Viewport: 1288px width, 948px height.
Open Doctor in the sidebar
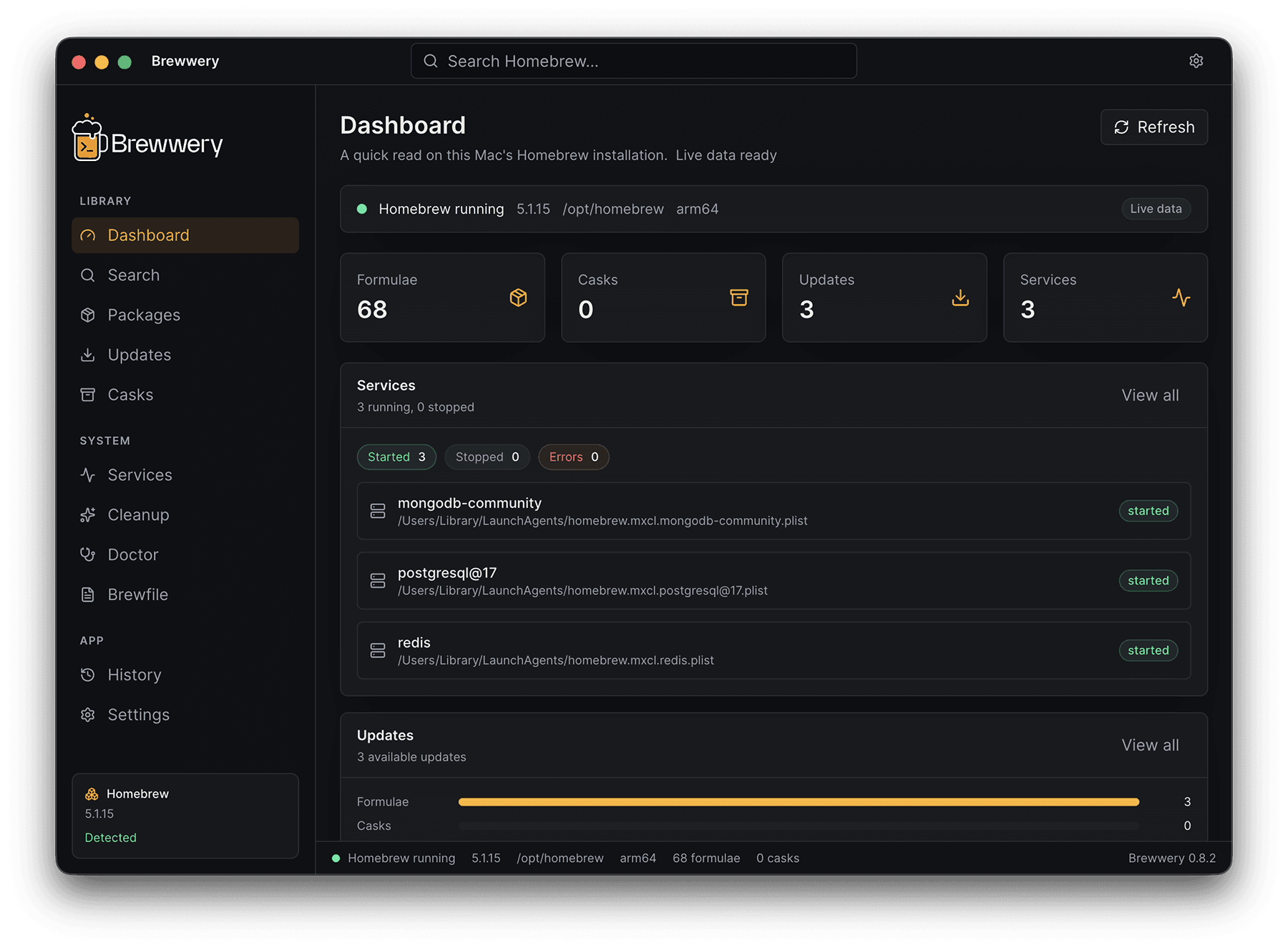(x=185, y=554)
